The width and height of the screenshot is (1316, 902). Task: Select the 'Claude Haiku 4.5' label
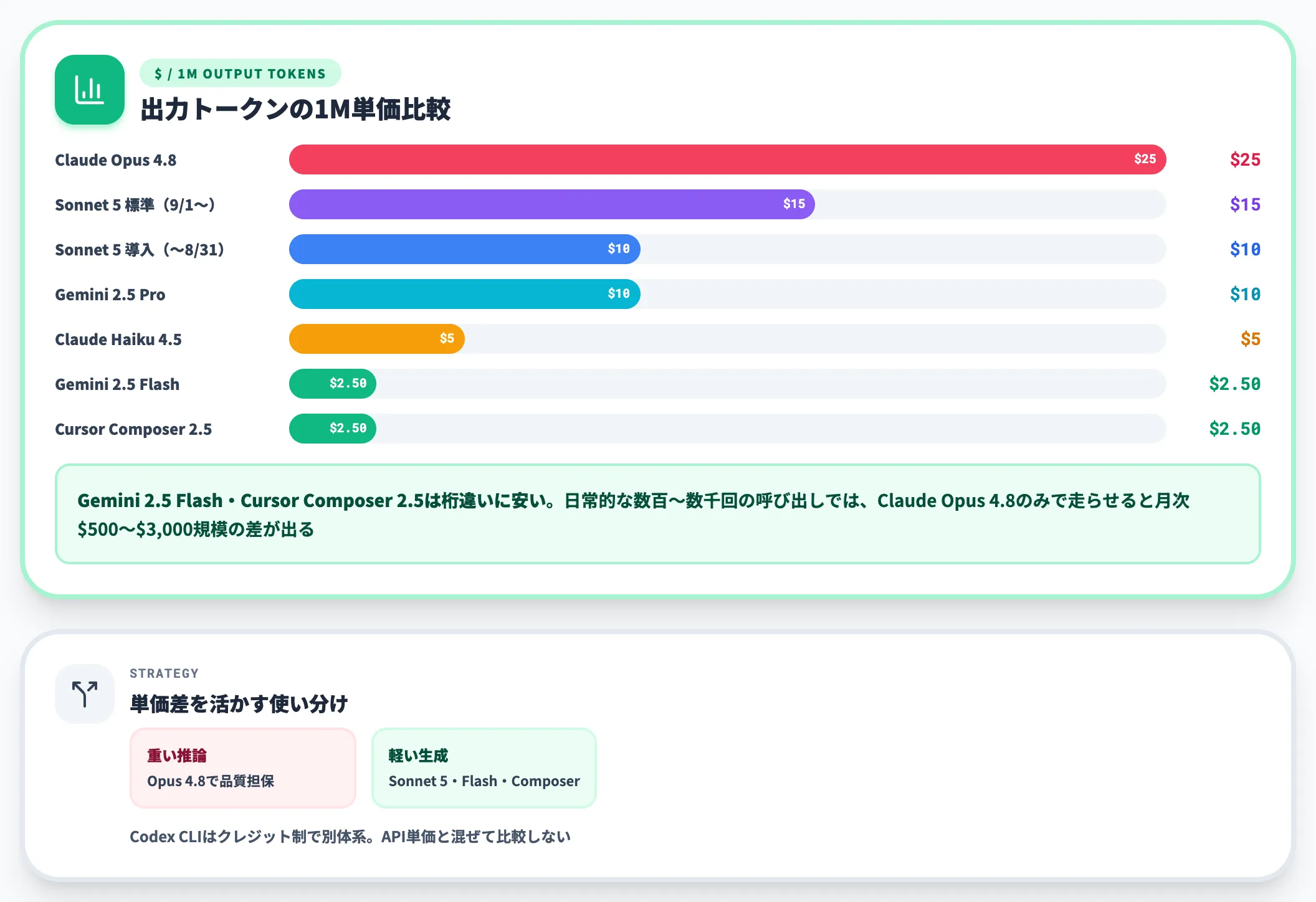[x=118, y=339]
